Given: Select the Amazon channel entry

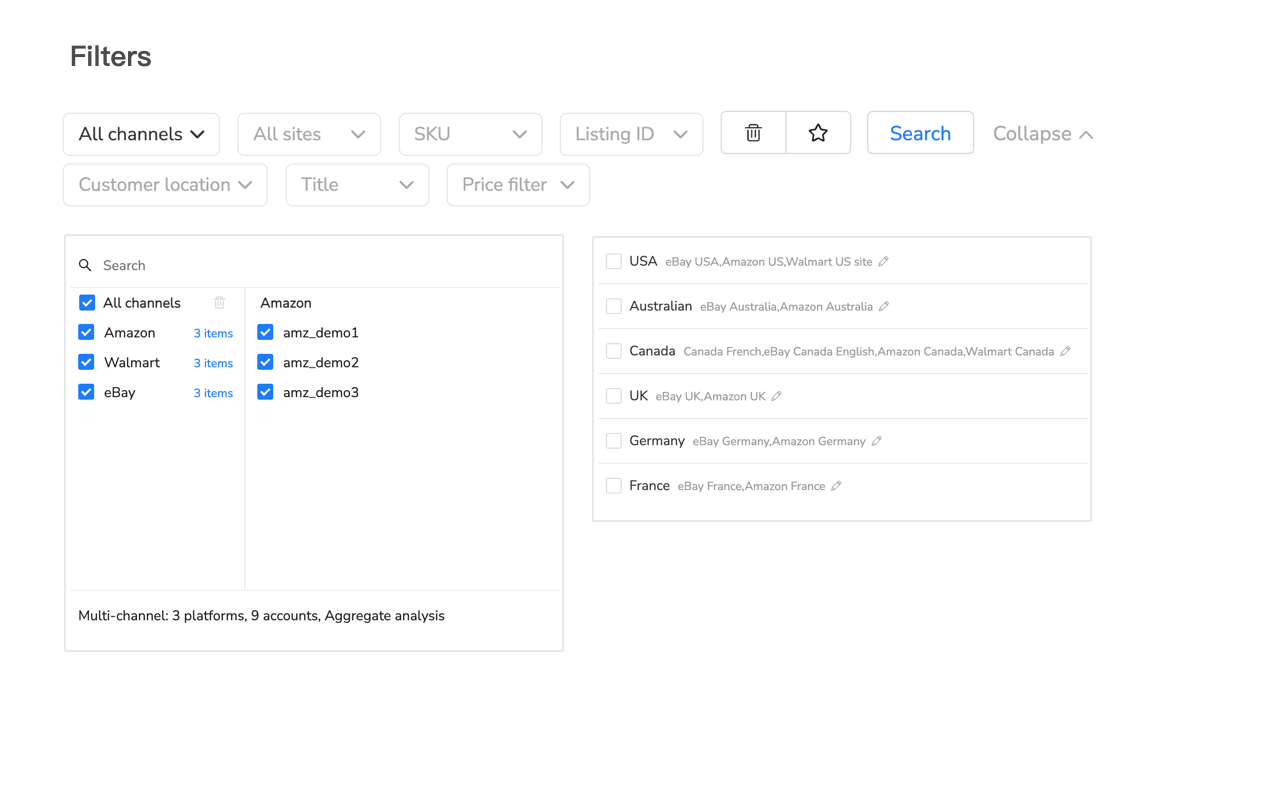Looking at the screenshot, I should 130,332.
